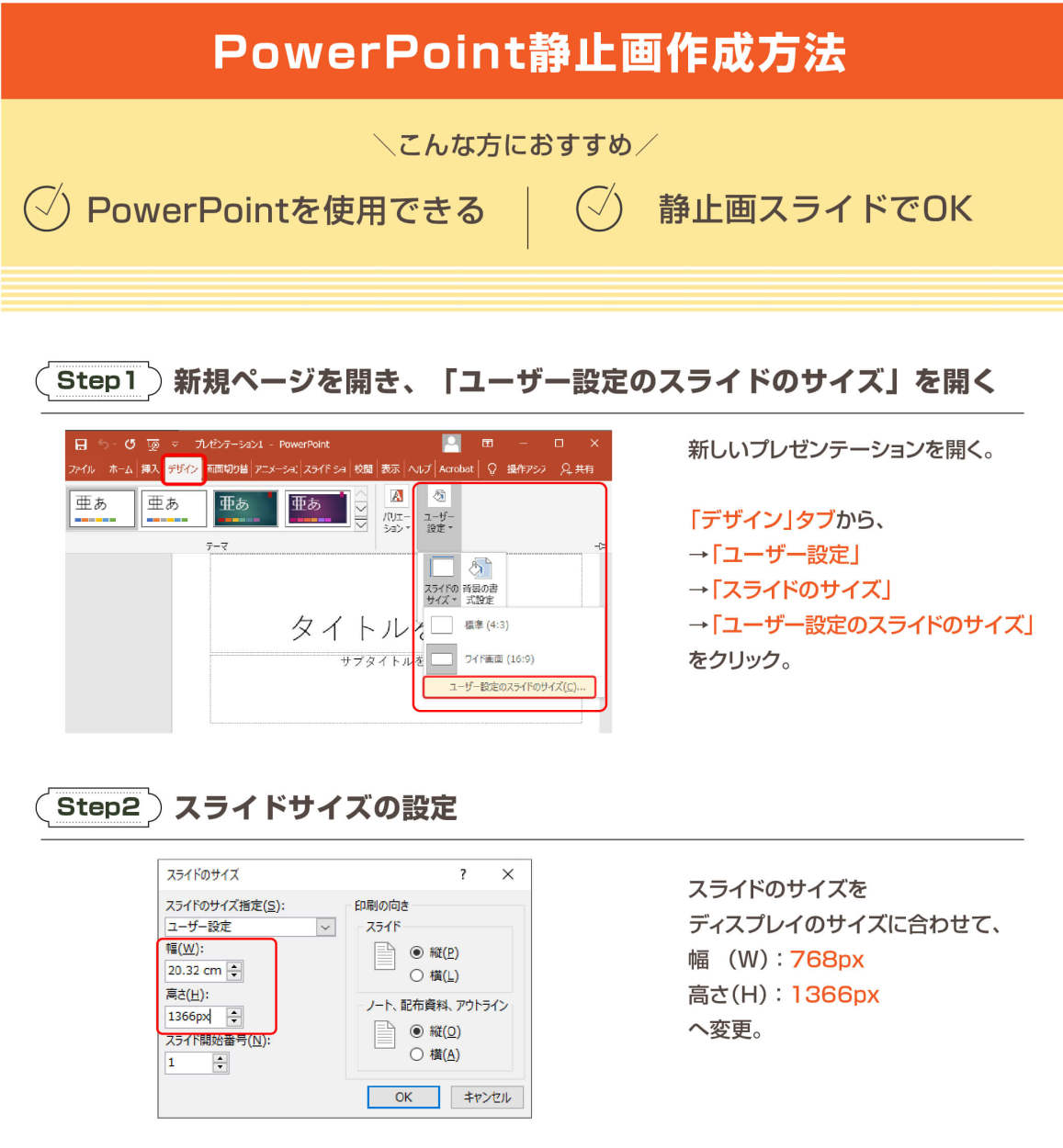Increase slide start number with up spinner
This screenshot has width=1063, height=1148.
(x=220, y=1058)
